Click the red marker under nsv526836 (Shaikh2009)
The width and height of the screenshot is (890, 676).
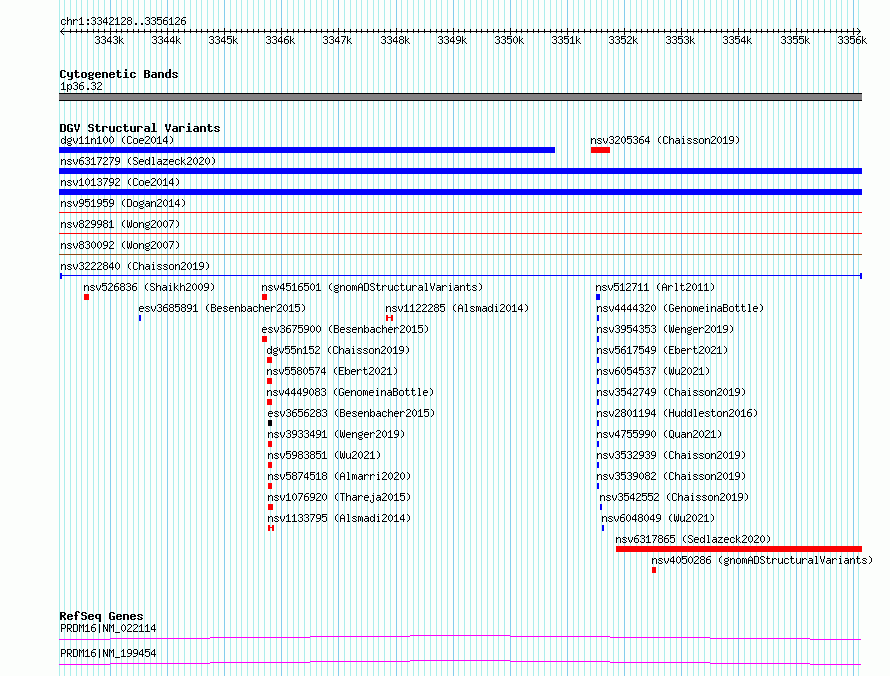click(86, 297)
